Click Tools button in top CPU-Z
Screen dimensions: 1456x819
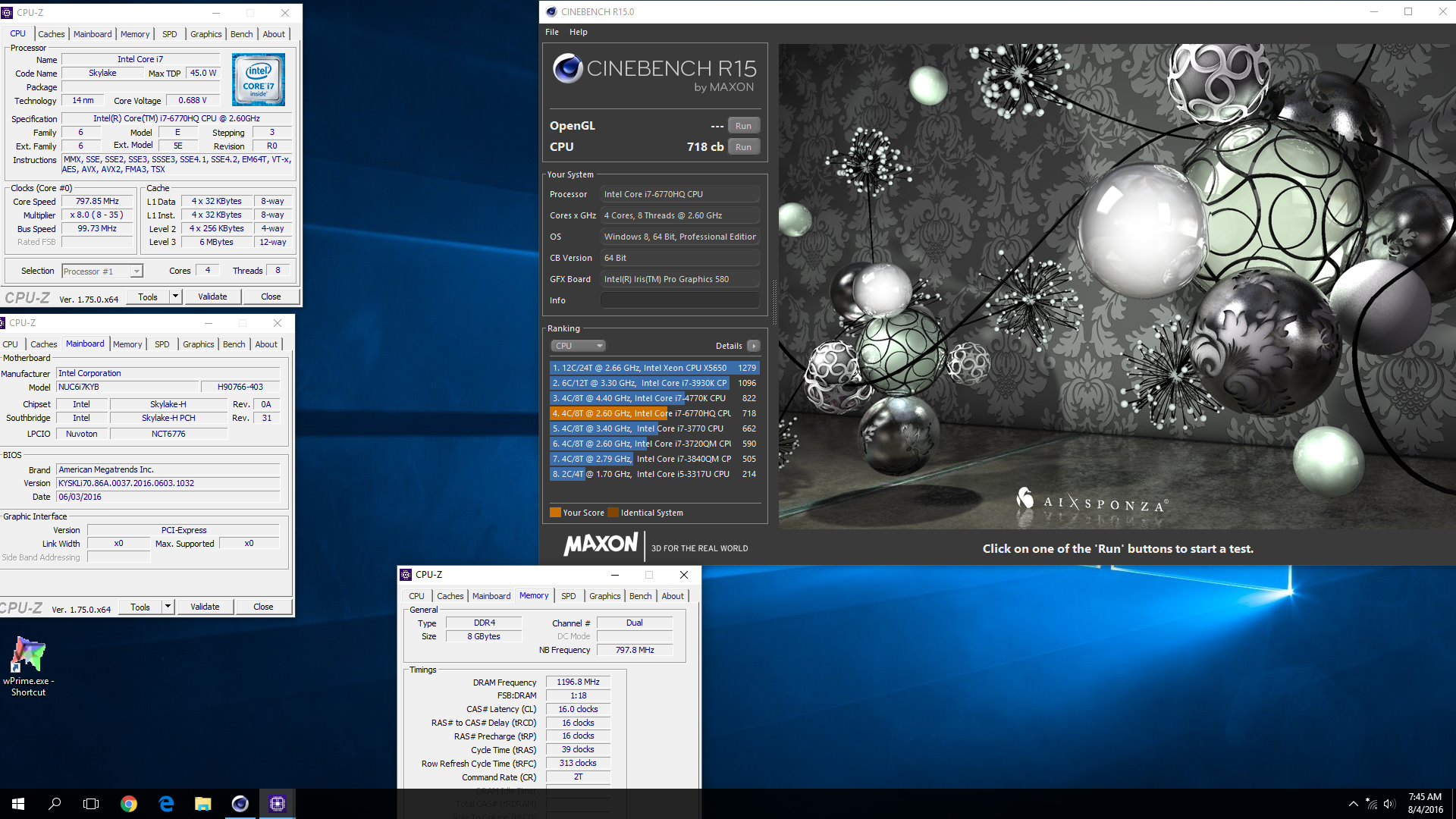(148, 297)
